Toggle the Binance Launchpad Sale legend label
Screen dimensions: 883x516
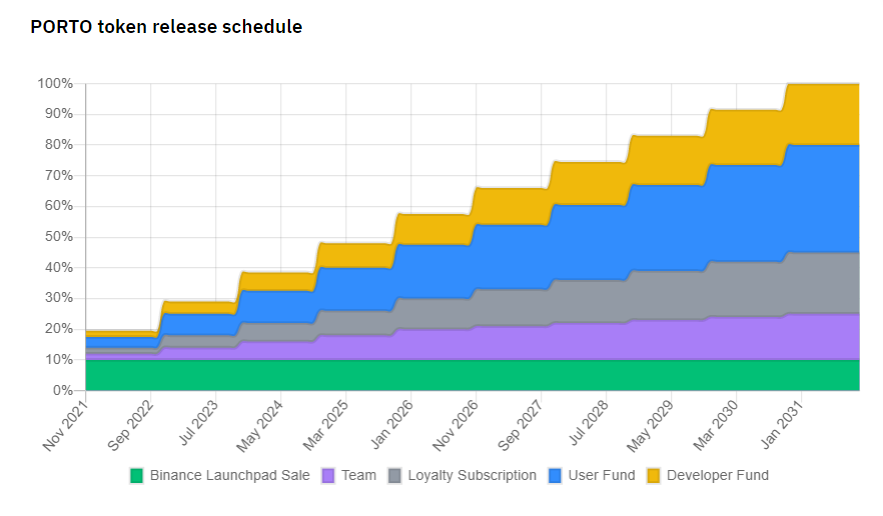[x=230, y=475]
